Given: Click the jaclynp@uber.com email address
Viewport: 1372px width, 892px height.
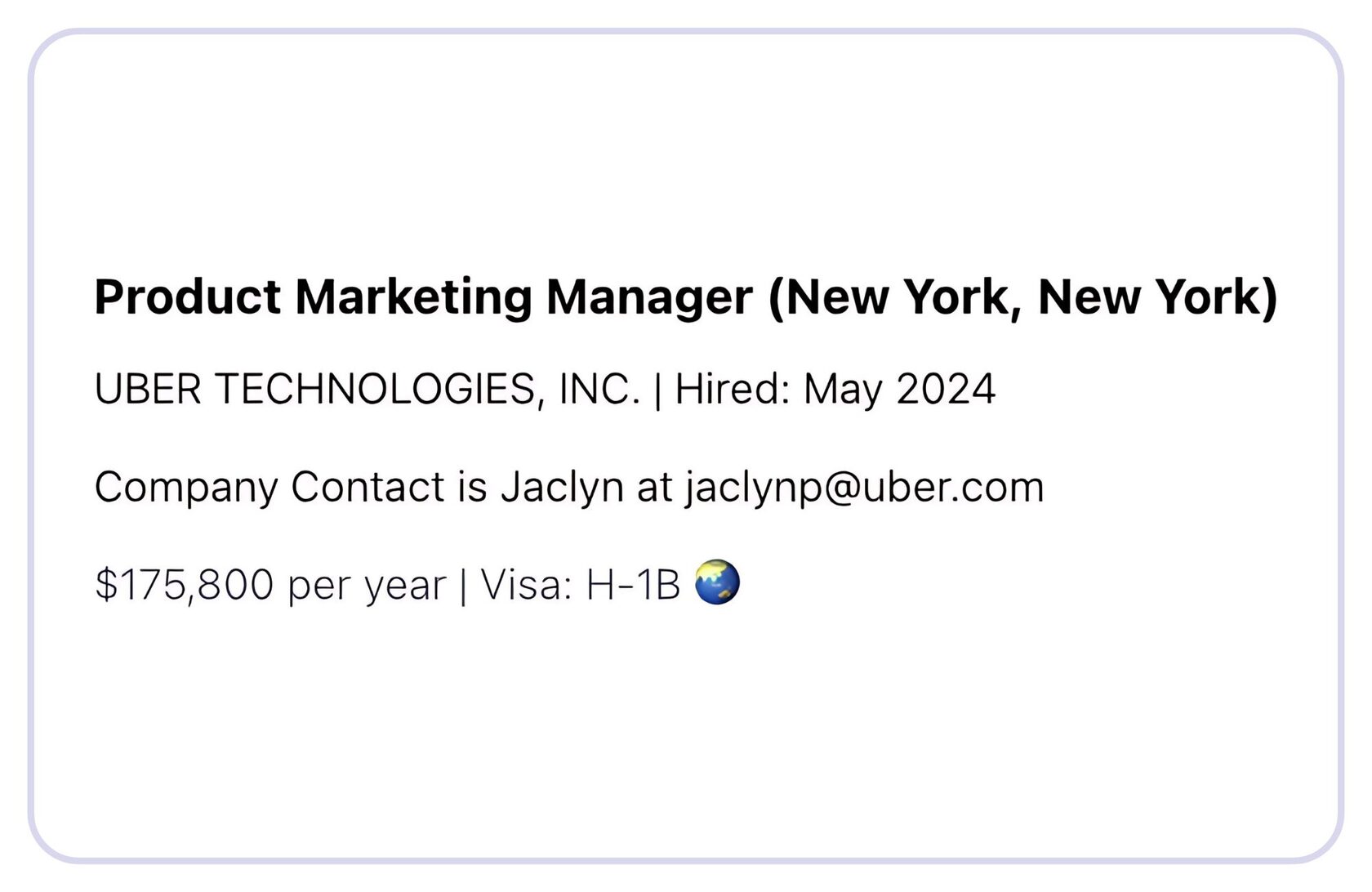Looking at the screenshot, I should tap(865, 488).
